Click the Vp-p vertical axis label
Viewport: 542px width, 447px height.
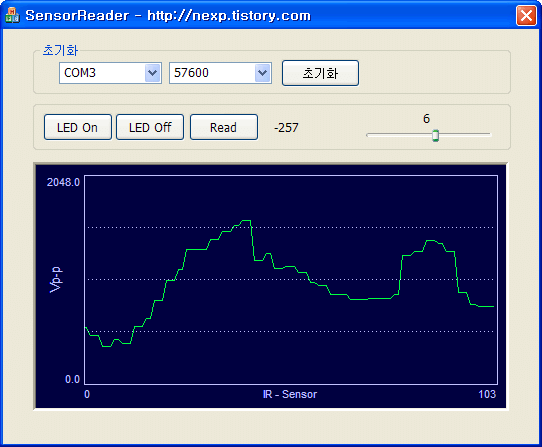56,280
